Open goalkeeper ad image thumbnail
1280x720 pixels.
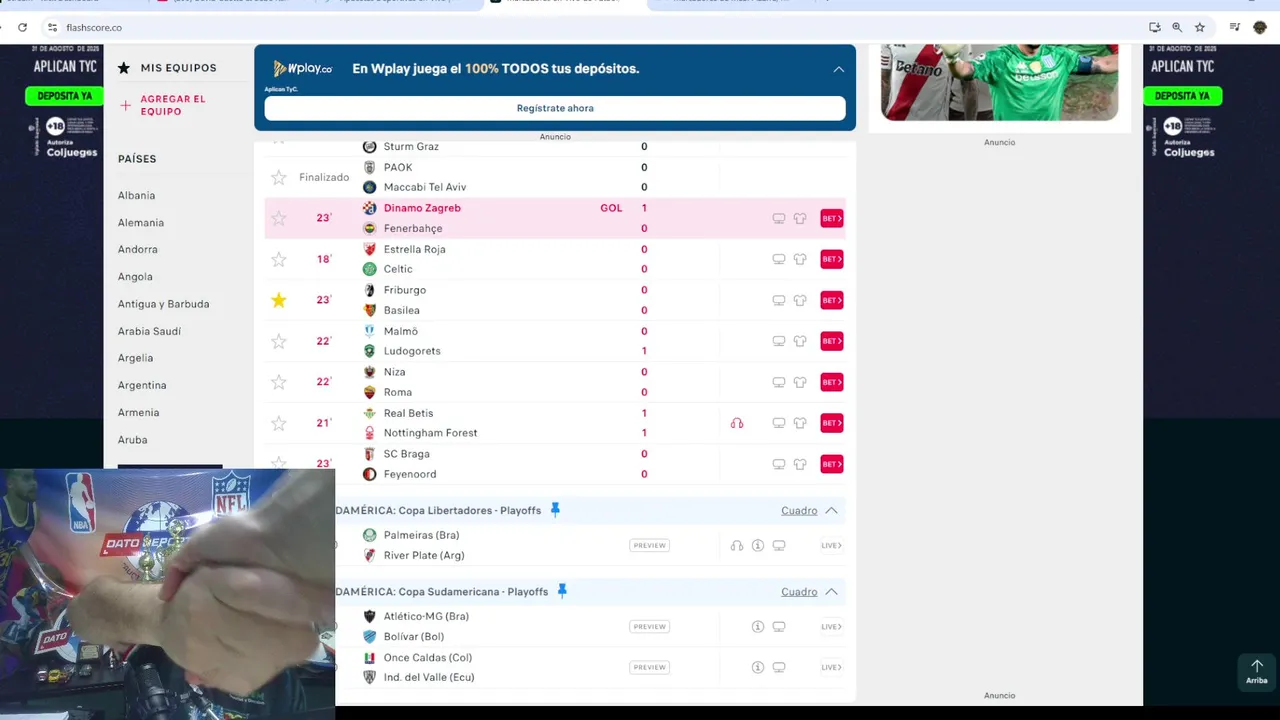[999, 82]
